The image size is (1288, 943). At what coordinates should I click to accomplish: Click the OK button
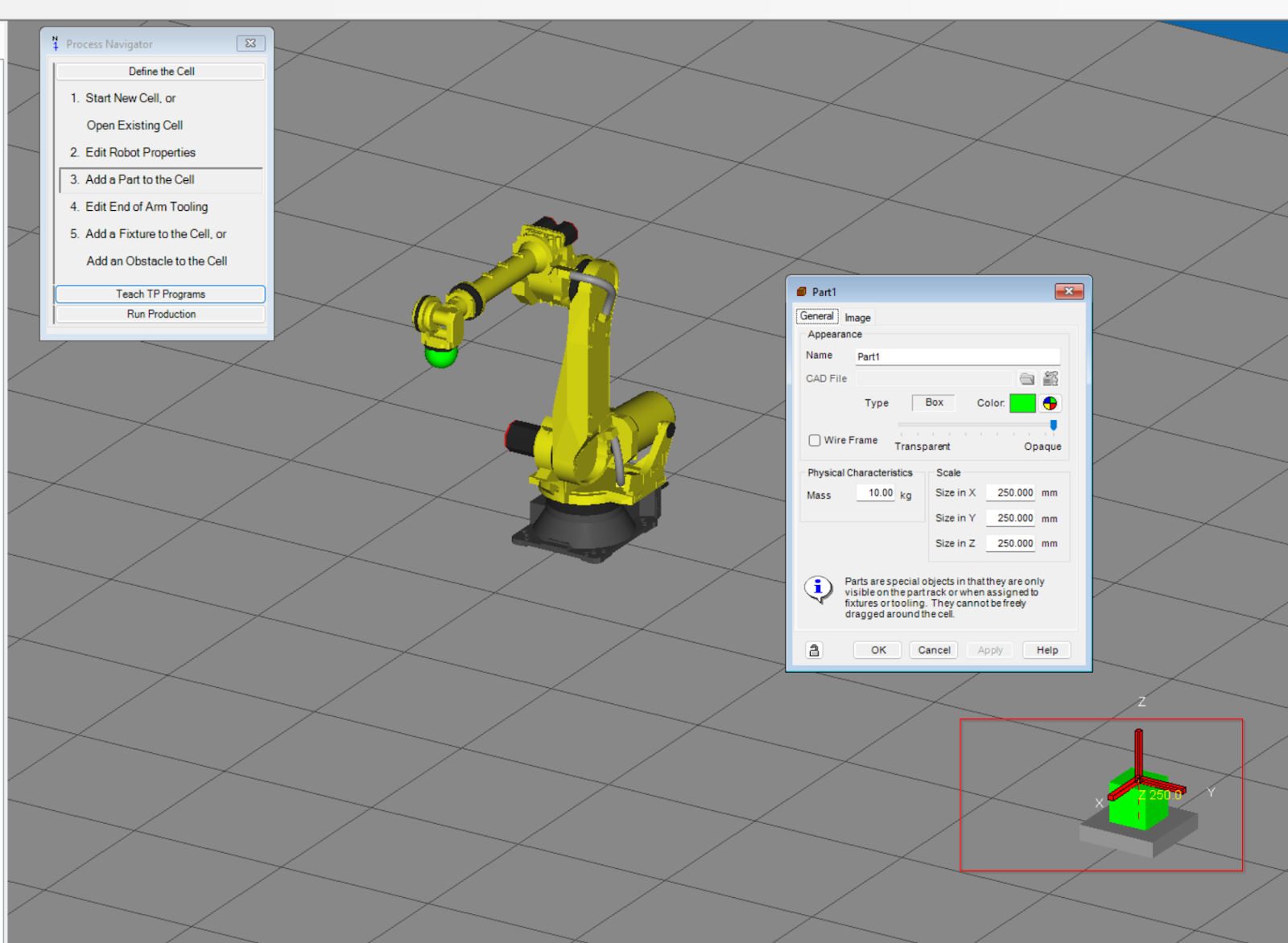point(878,650)
